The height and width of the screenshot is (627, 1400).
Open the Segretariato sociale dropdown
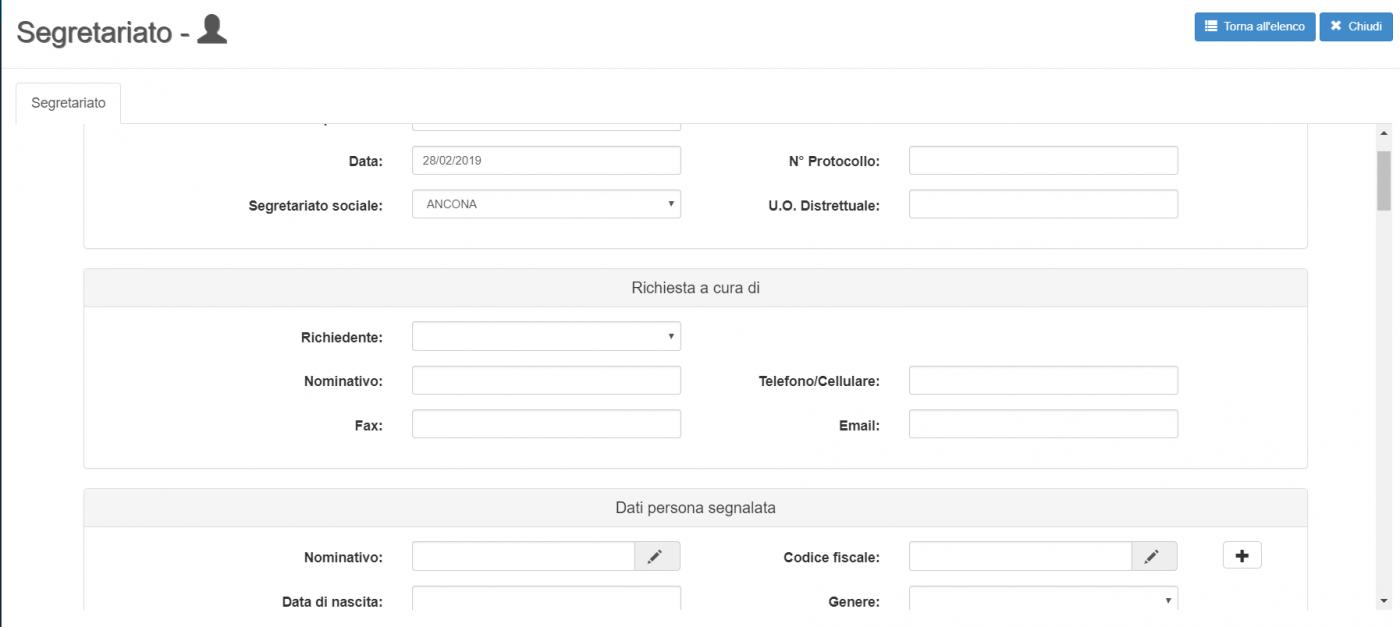coord(546,204)
